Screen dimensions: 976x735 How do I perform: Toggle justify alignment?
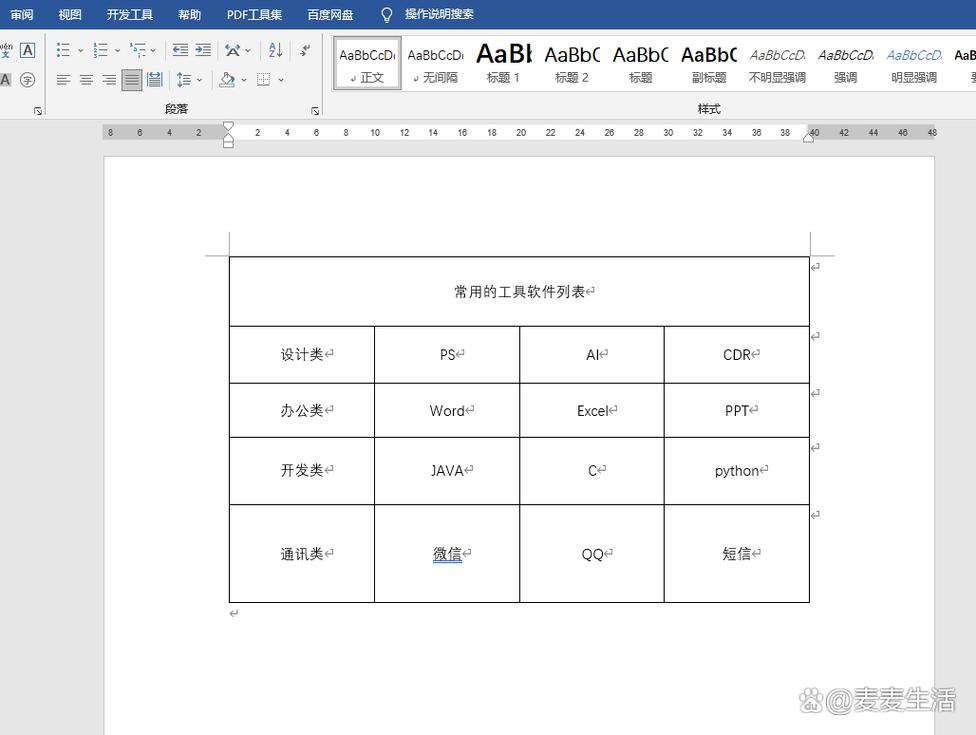pyautogui.click(x=131, y=80)
